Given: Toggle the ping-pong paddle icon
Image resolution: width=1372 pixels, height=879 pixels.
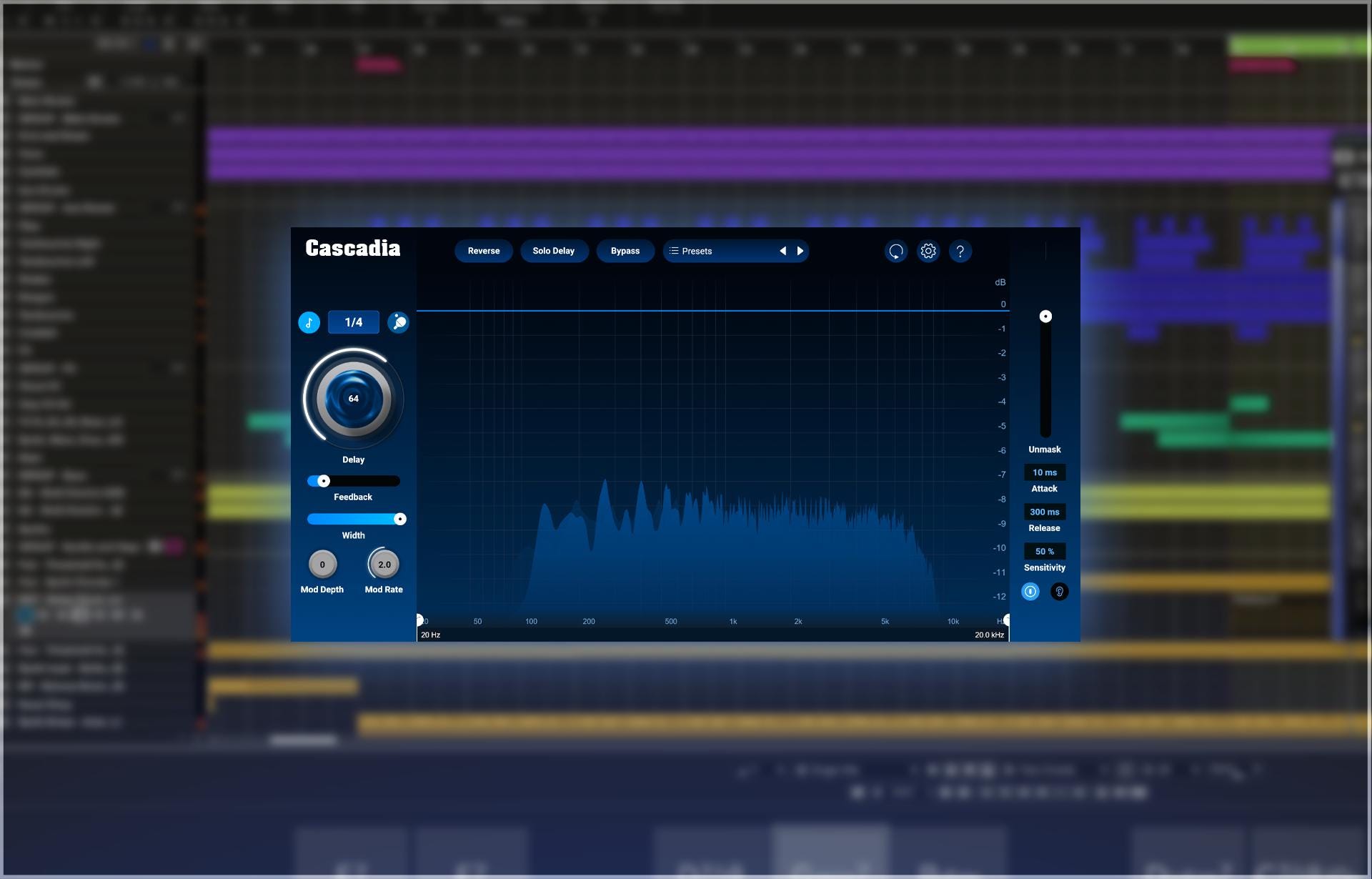Looking at the screenshot, I should [x=398, y=322].
